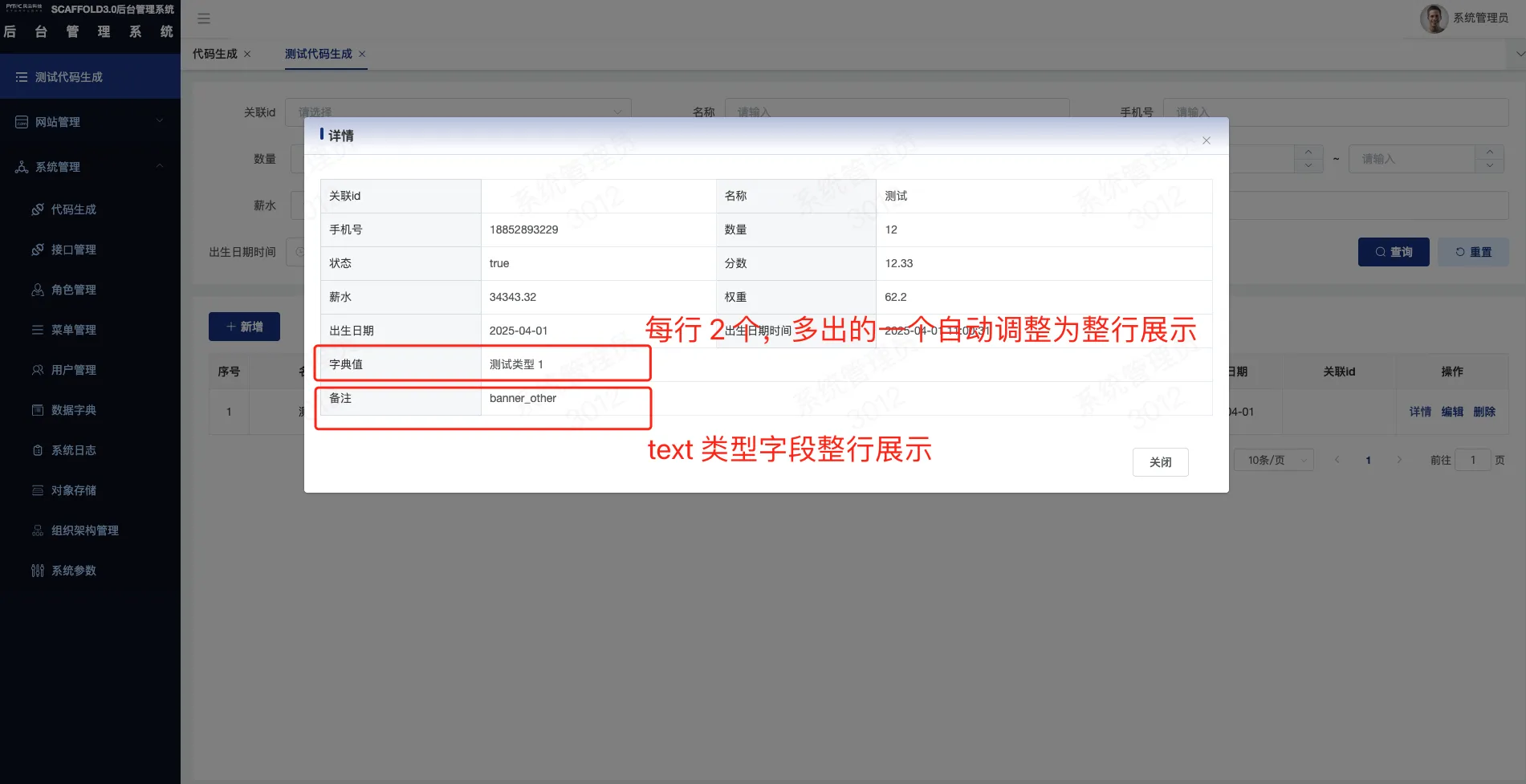Open 组织架构管理 in the sidebar
The width and height of the screenshot is (1526, 784).
coord(90,530)
